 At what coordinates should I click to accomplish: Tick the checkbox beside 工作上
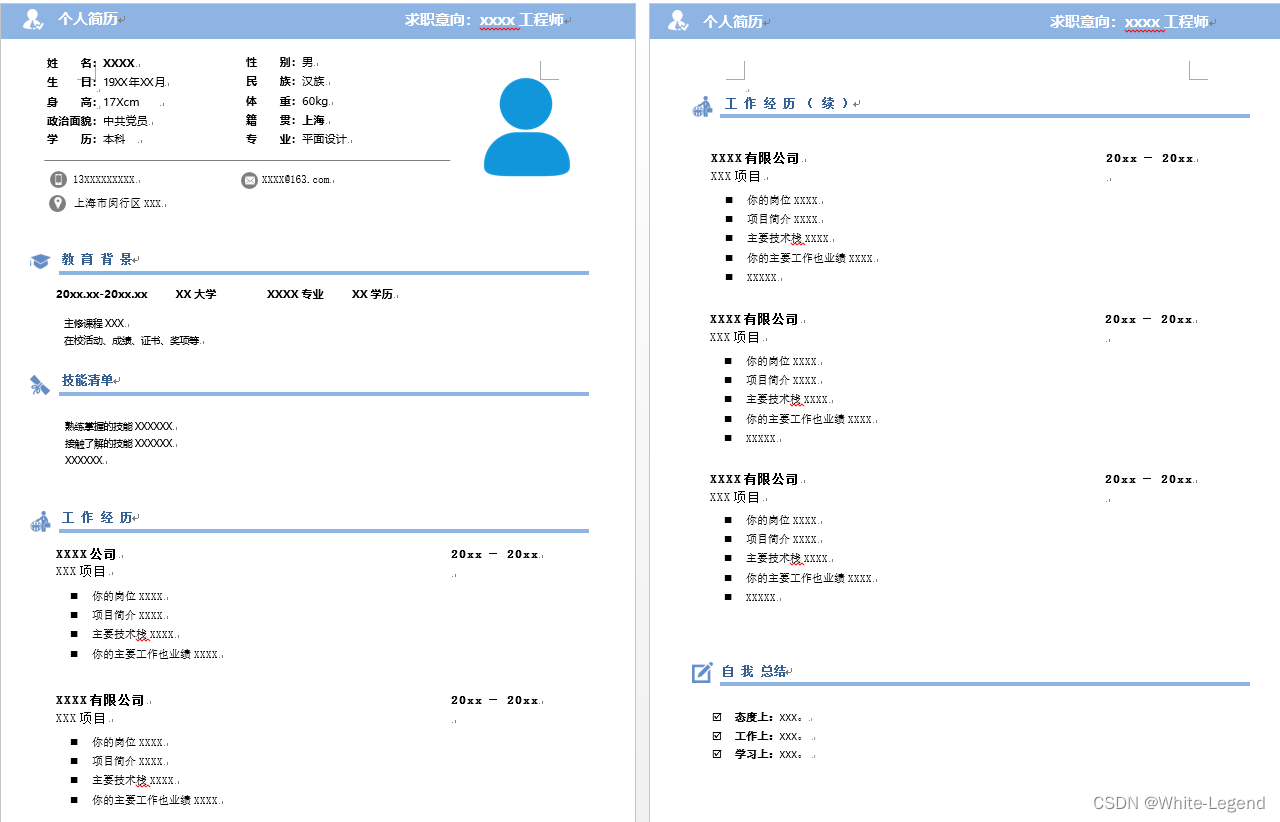717,736
